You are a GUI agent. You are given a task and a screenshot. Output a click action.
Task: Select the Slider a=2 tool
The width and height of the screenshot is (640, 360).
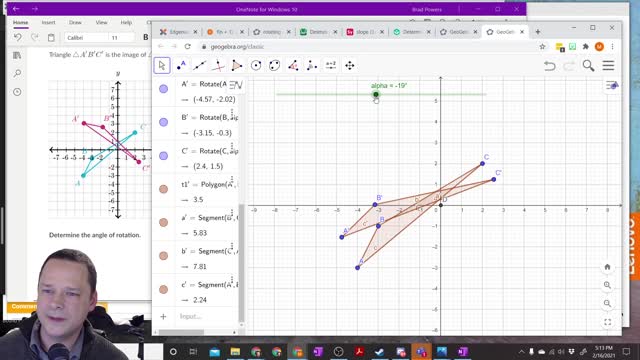[x=331, y=65]
